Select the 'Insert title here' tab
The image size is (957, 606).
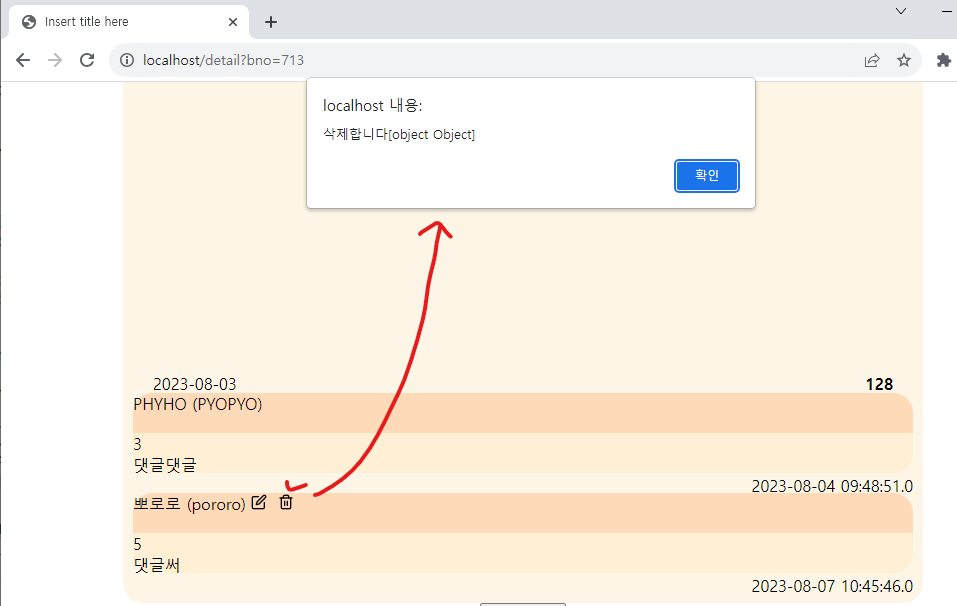pos(129,22)
